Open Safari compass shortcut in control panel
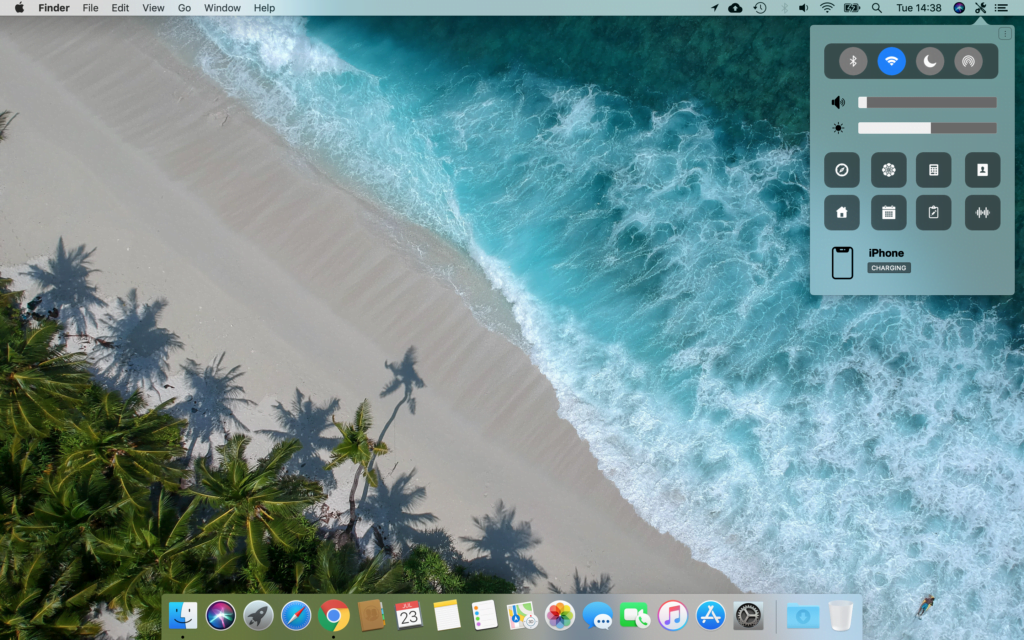The width and height of the screenshot is (1024, 640). (x=842, y=170)
